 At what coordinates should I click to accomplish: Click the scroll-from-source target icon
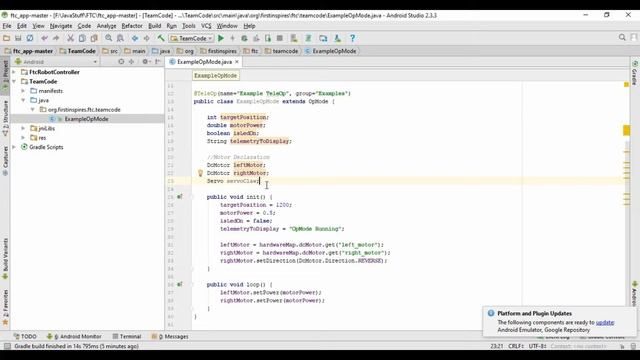(x=121, y=62)
